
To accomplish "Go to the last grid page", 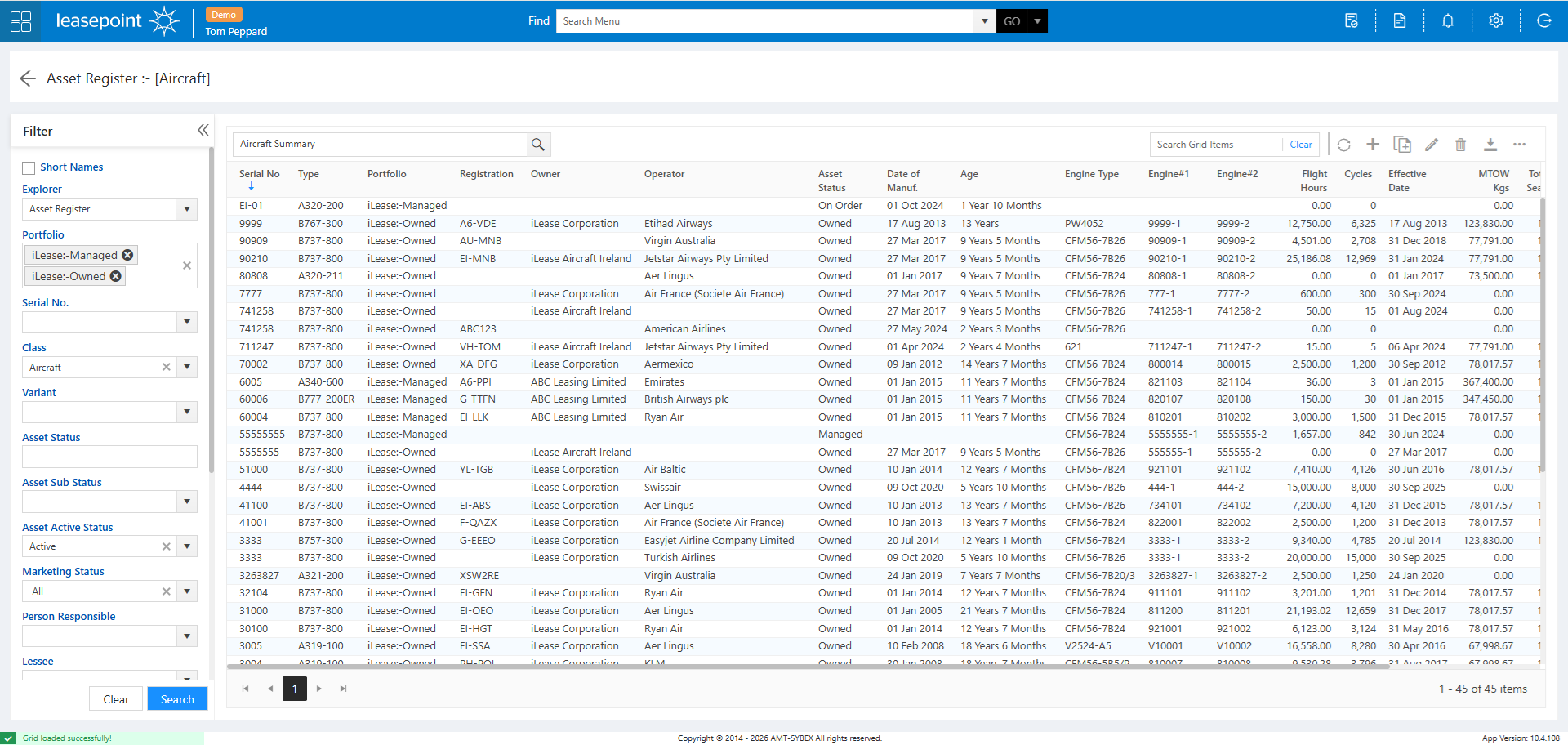I will [x=344, y=689].
